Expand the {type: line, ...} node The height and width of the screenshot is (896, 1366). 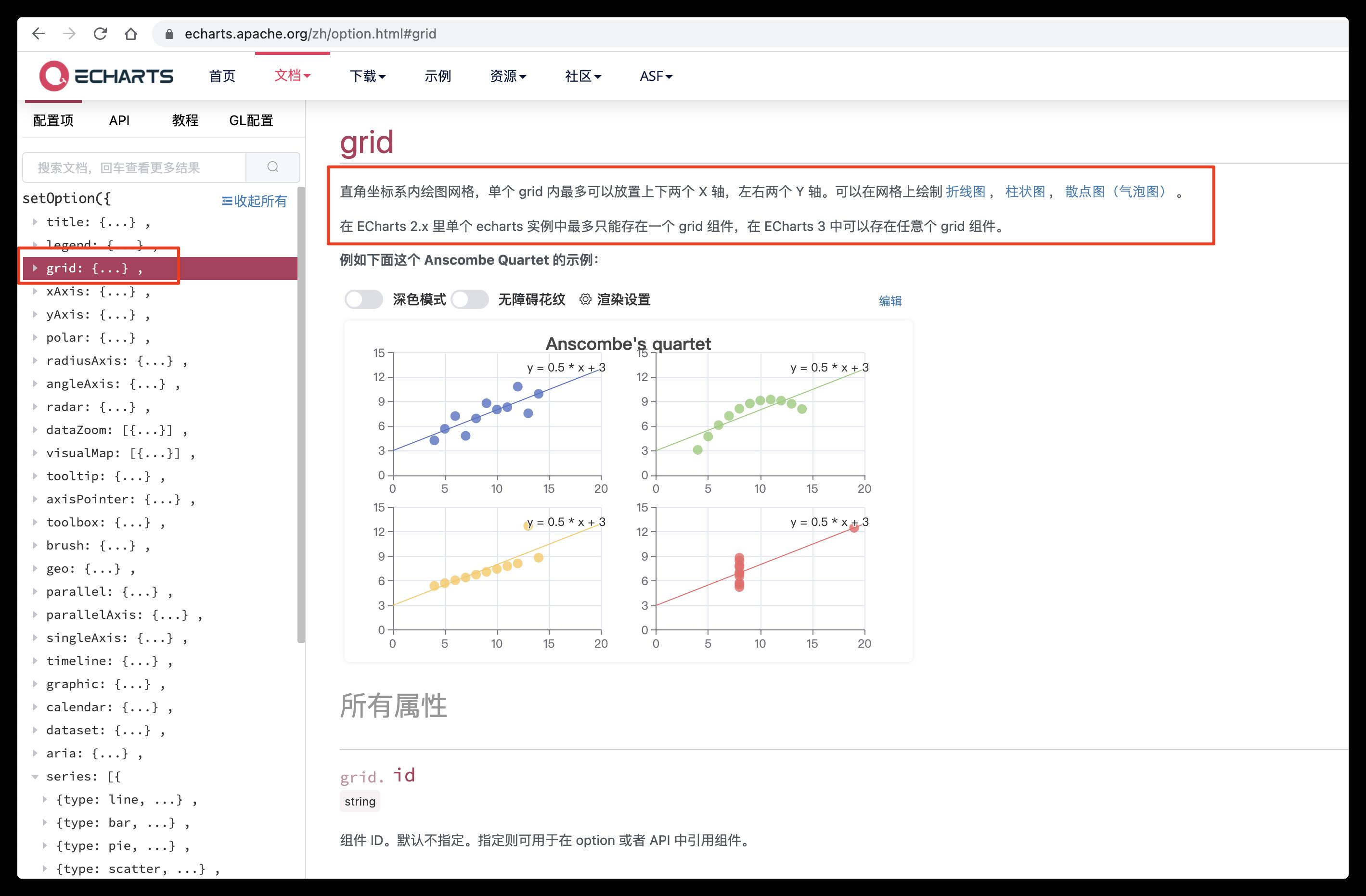[x=45, y=799]
